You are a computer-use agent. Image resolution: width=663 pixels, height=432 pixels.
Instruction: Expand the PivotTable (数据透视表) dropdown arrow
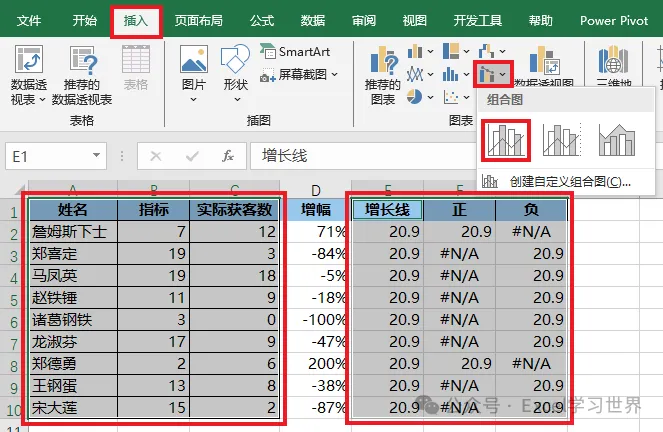42,100
